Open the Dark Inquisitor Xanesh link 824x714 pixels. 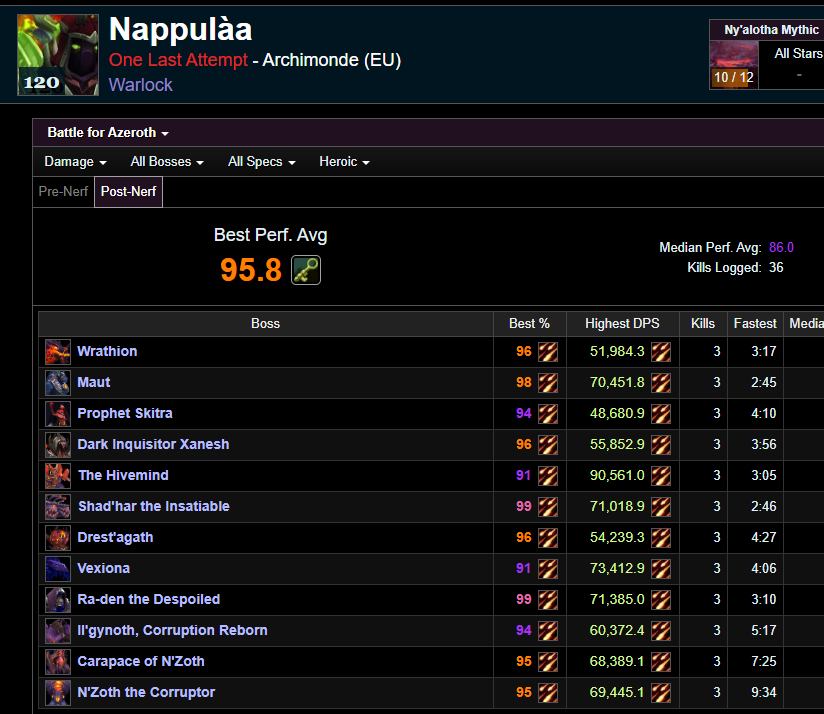[x=153, y=444]
